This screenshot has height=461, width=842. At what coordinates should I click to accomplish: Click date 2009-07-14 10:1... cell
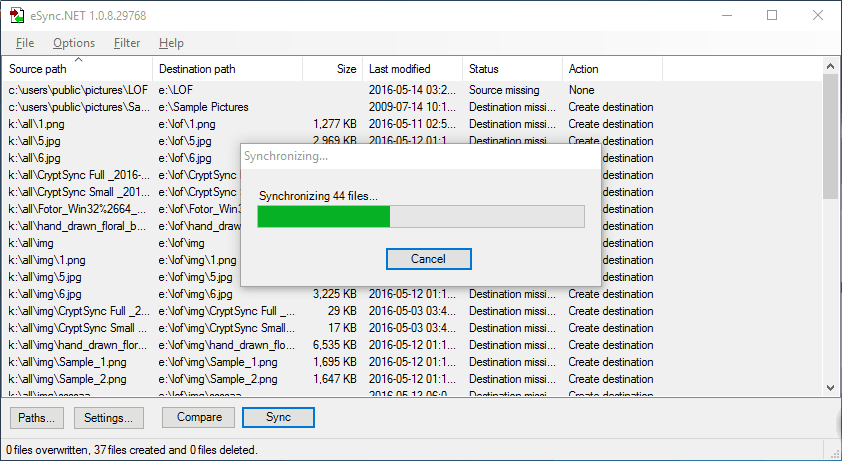click(412, 107)
